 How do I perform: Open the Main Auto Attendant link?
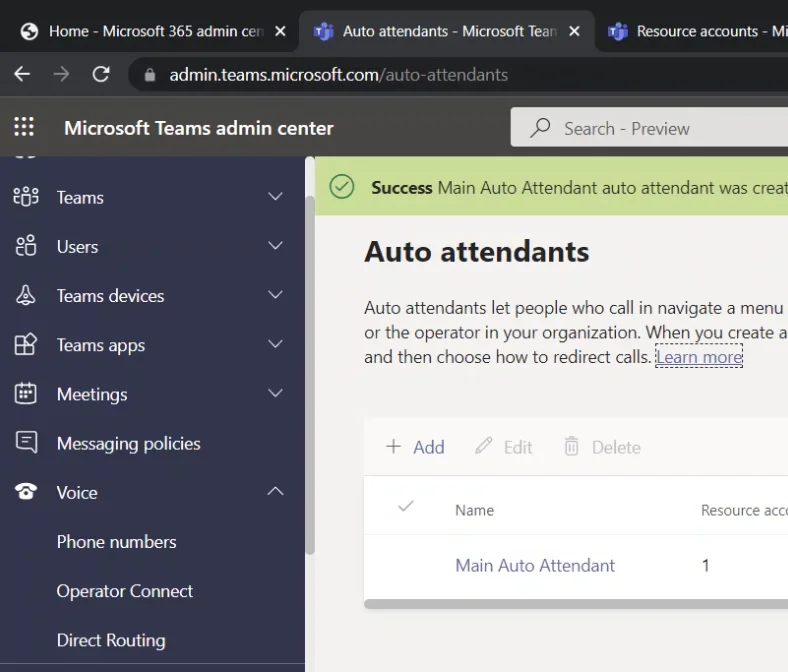pos(535,565)
